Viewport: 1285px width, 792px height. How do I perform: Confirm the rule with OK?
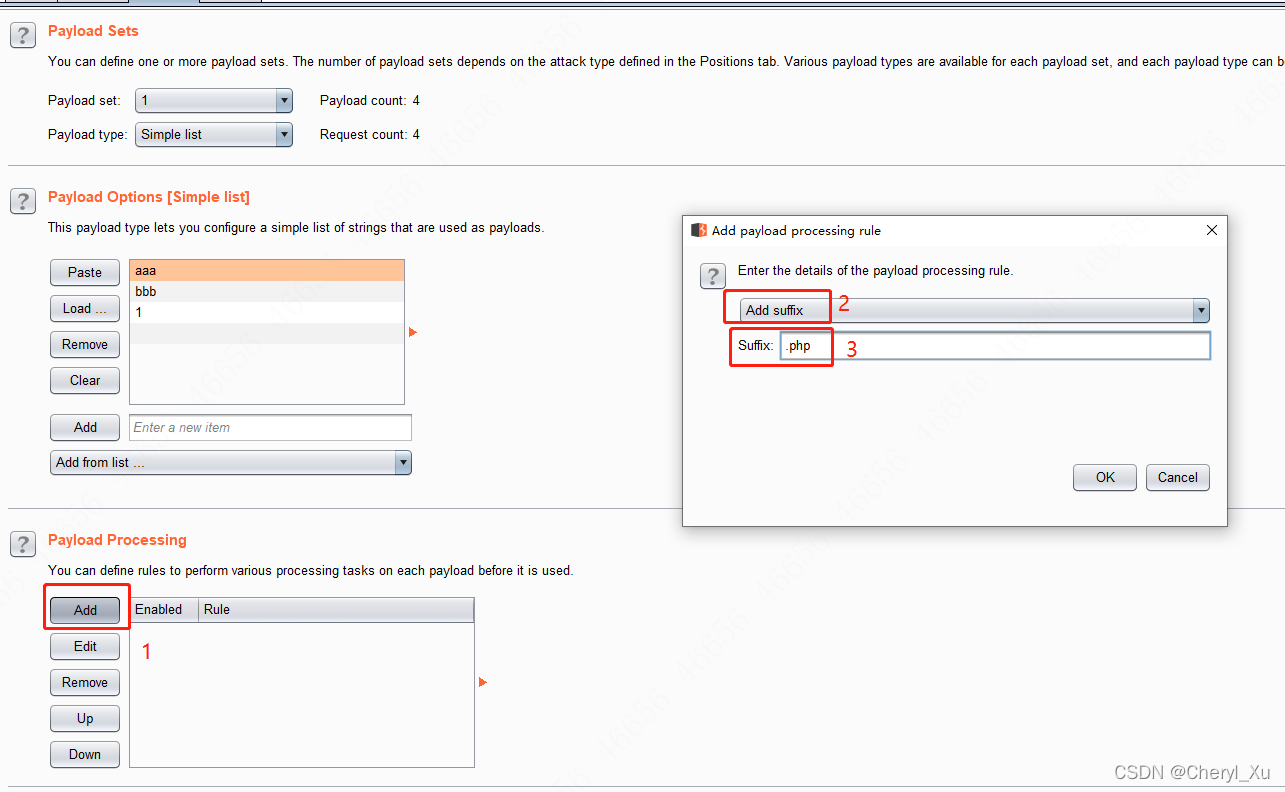[x=1105, y=477]
